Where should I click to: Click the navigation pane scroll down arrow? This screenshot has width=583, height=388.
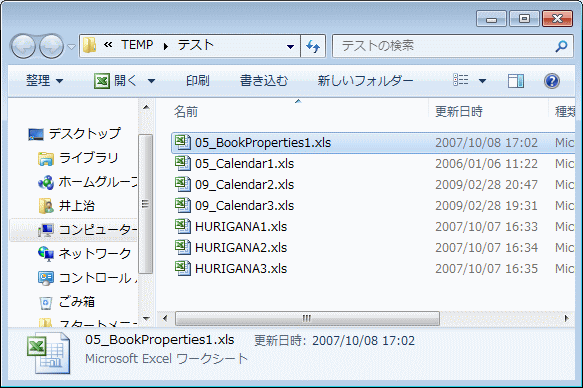click(x=146, y=319)
